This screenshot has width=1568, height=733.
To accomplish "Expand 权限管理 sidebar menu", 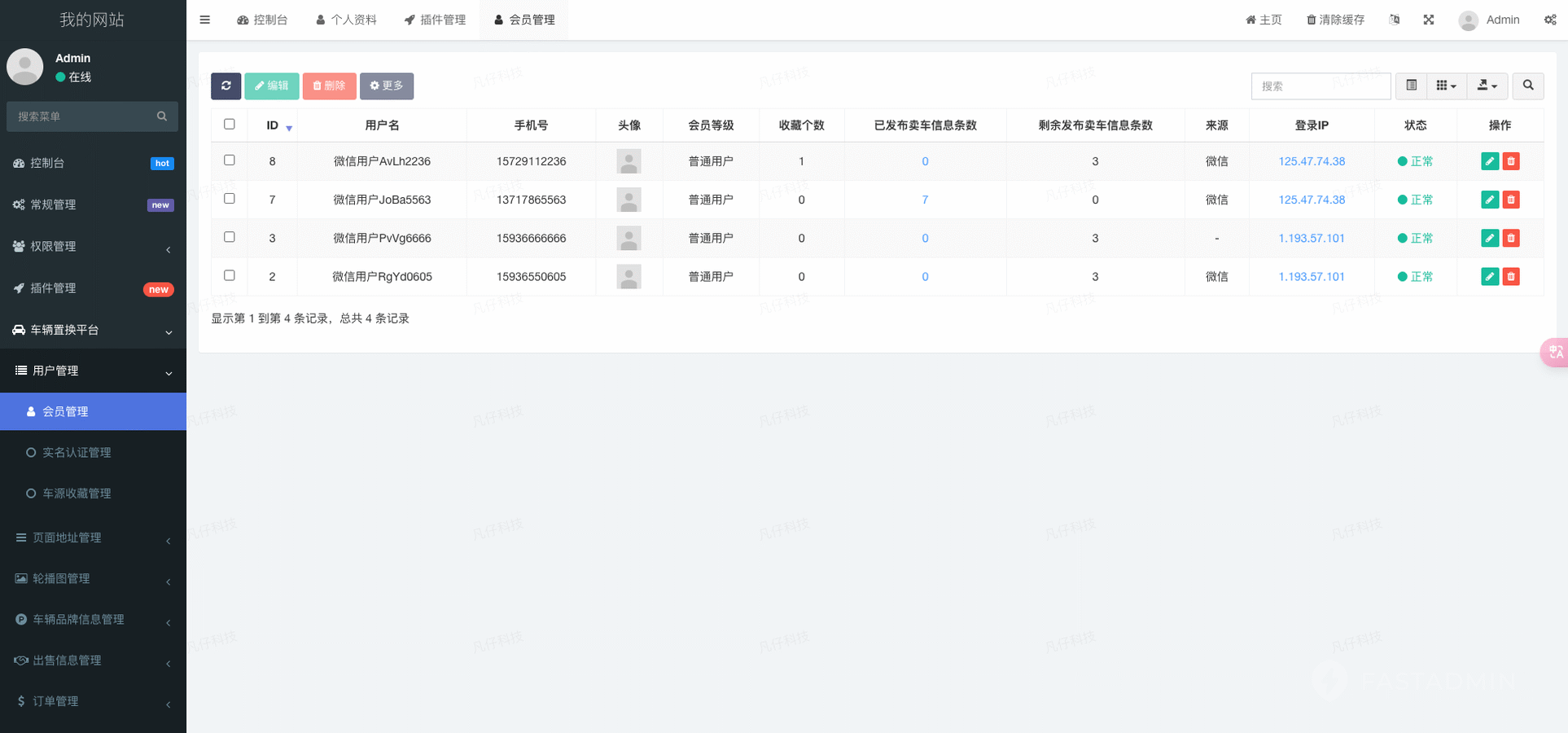I will pos(93,247).
